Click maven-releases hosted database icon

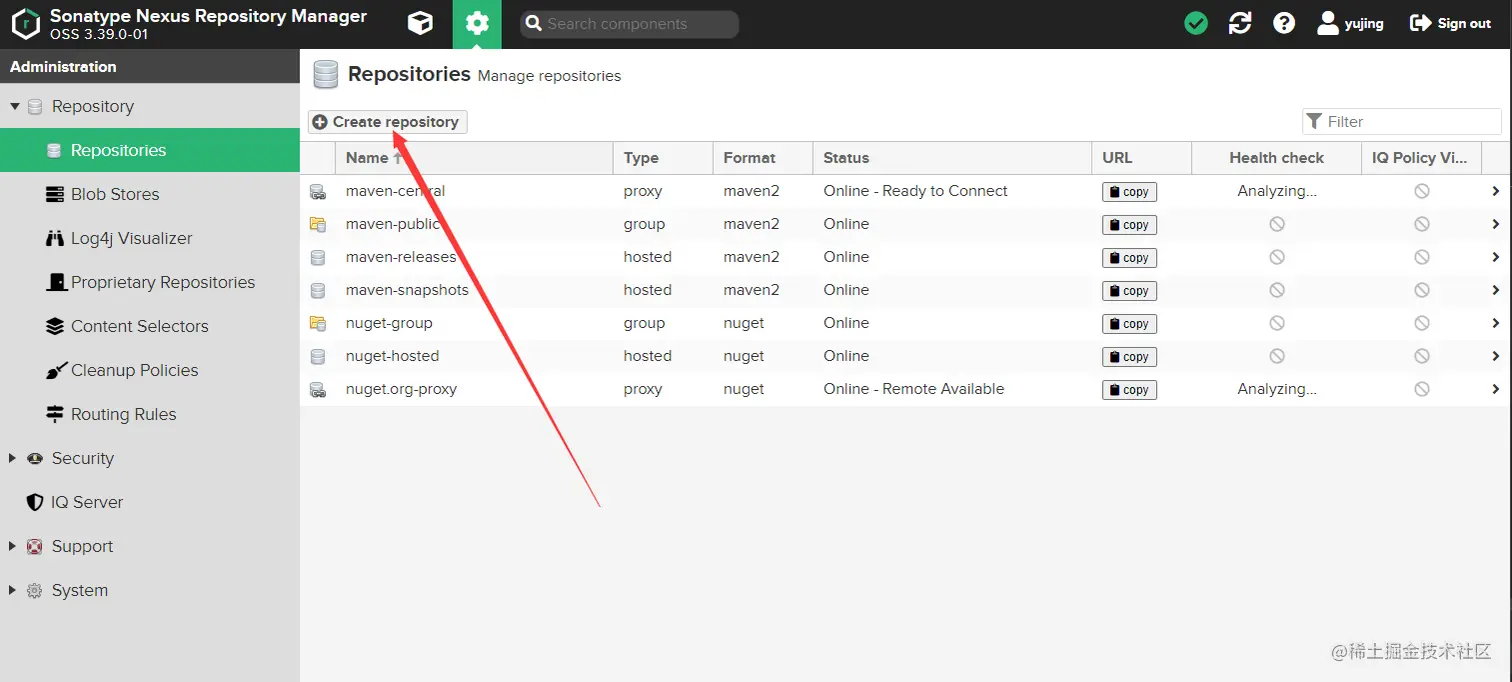point(318,257)
